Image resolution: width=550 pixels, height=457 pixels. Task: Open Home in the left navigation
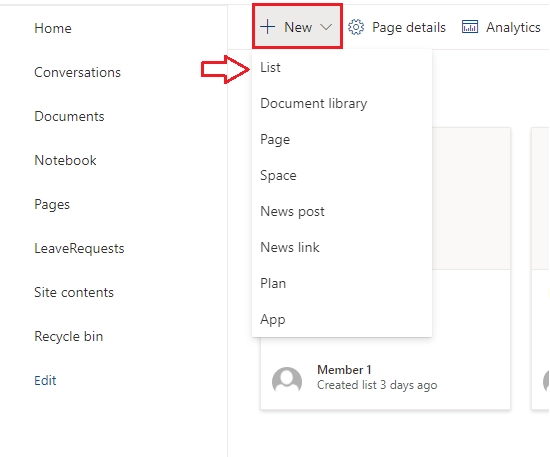pos(53,28)
